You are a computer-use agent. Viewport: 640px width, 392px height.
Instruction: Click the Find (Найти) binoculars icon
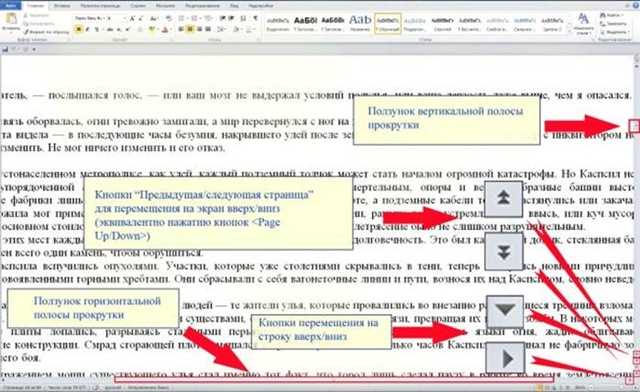[603, 16]
